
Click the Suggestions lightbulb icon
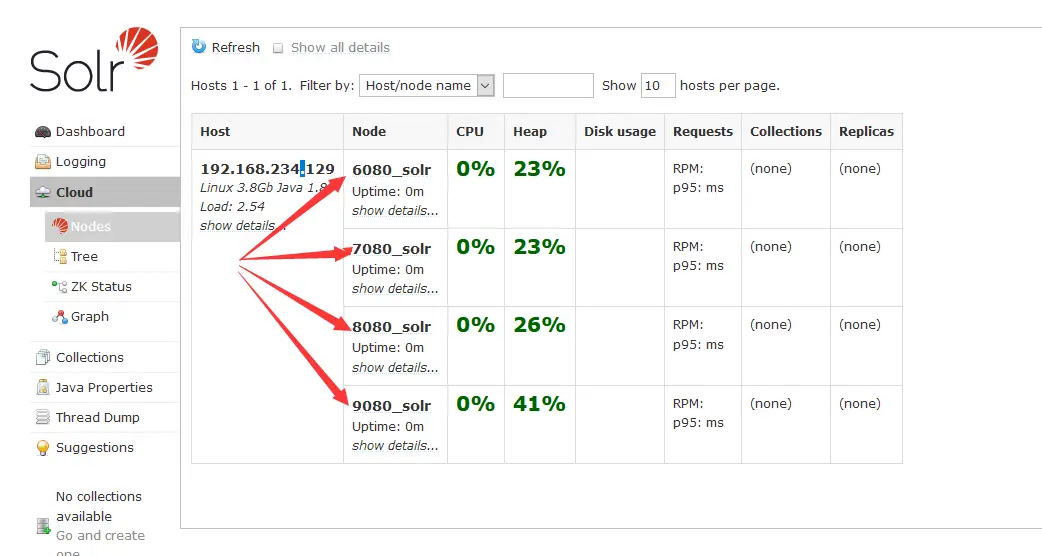click(x=43, y=448)
